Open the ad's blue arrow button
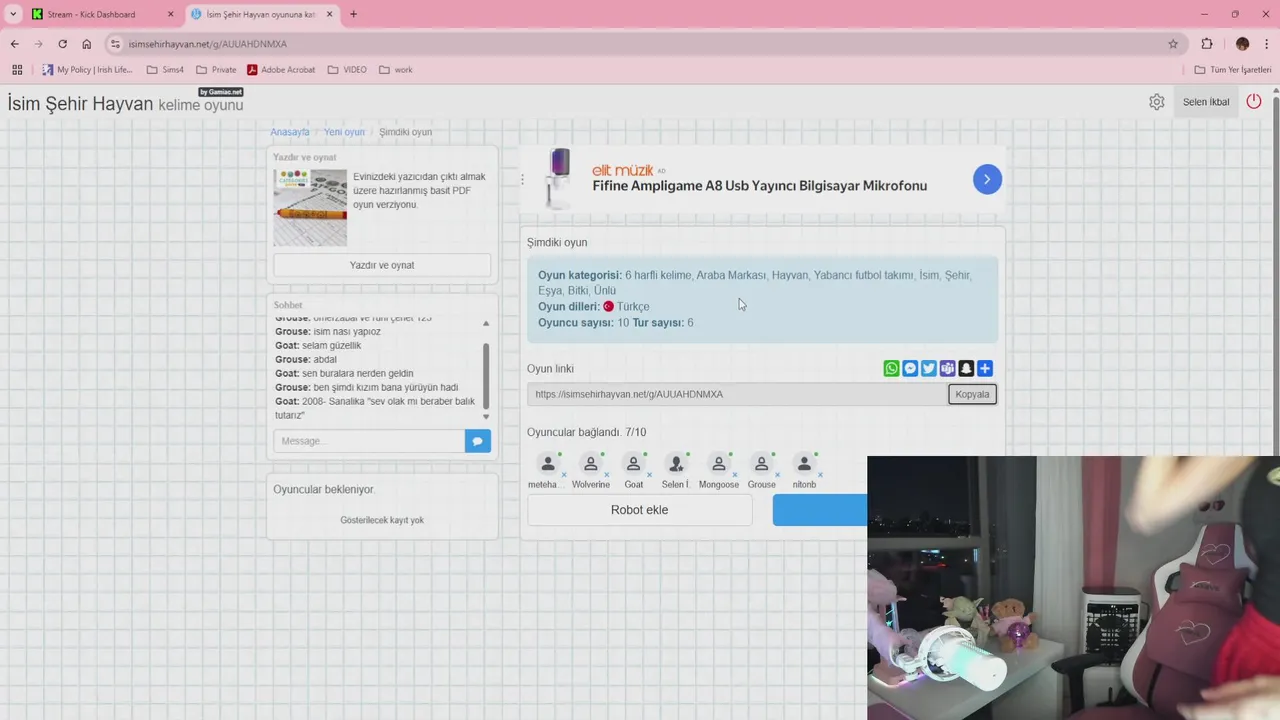The image size is (1280, 720). (x=987, y=179)
